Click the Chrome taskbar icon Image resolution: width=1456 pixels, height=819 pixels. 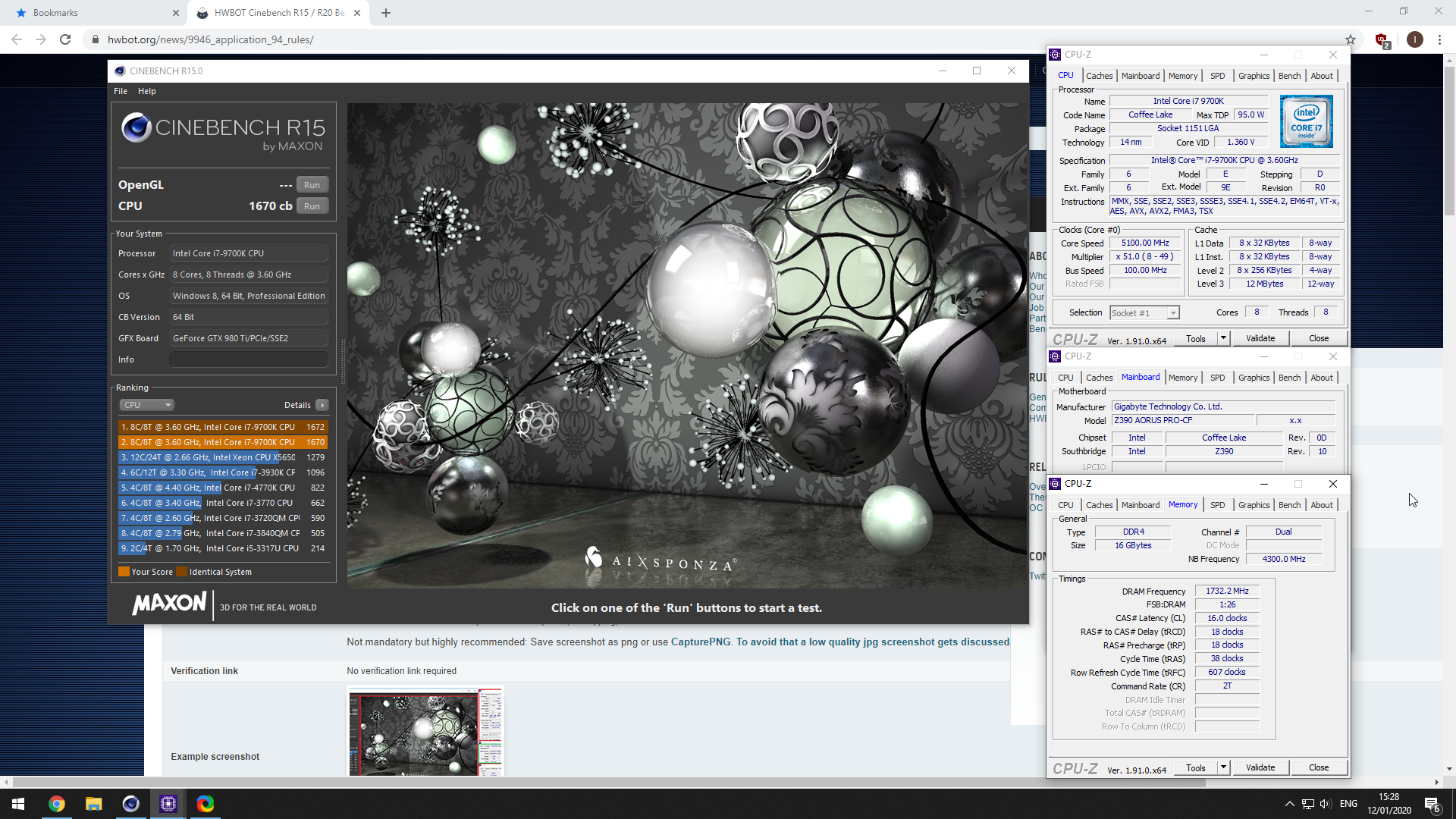[x=57, y=804]
